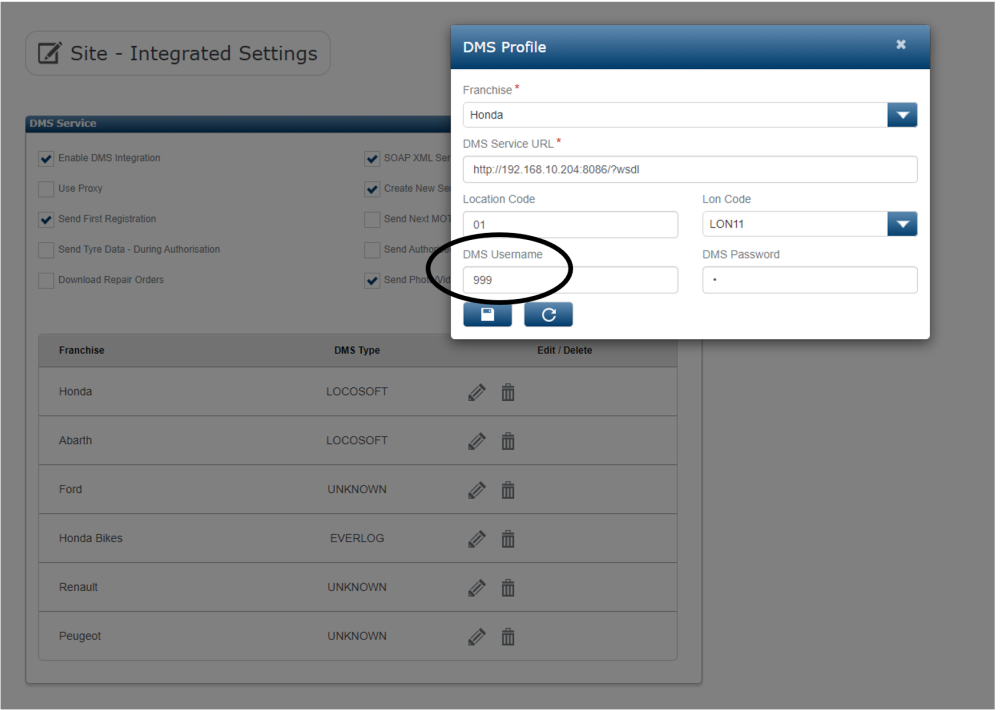Click the Edit / Delete column header
The width and height of the screenshot is (1000, 710).
click(564, 350)
